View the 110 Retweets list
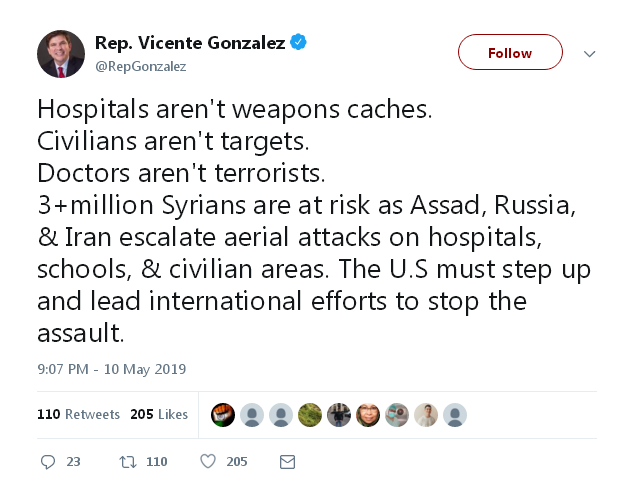 click(78, 414)
